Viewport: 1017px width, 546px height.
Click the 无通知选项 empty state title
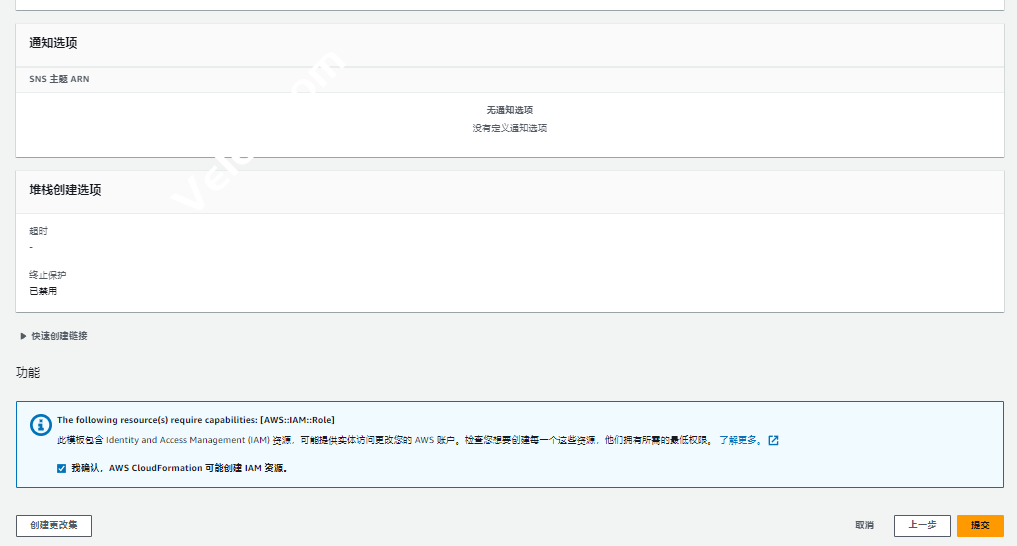point(509,110)
